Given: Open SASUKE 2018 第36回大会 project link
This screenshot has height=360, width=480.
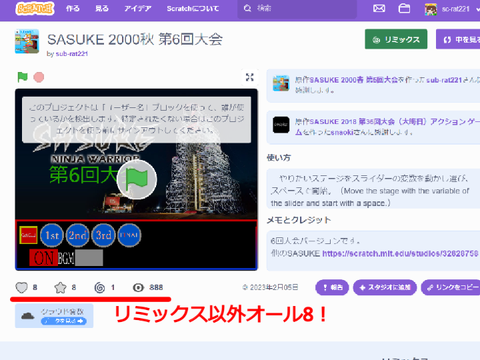Looking at the screenshot, I should 388,126.
